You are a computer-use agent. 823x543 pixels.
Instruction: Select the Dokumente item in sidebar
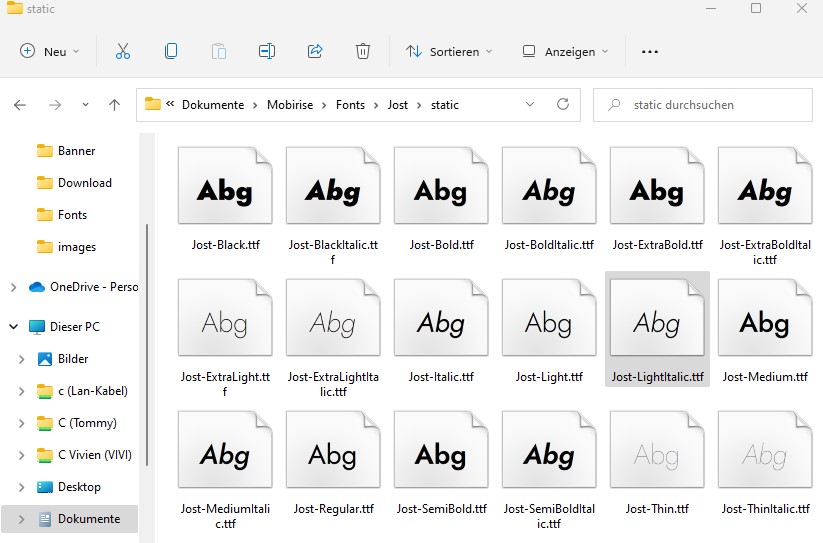pos(88,519)
